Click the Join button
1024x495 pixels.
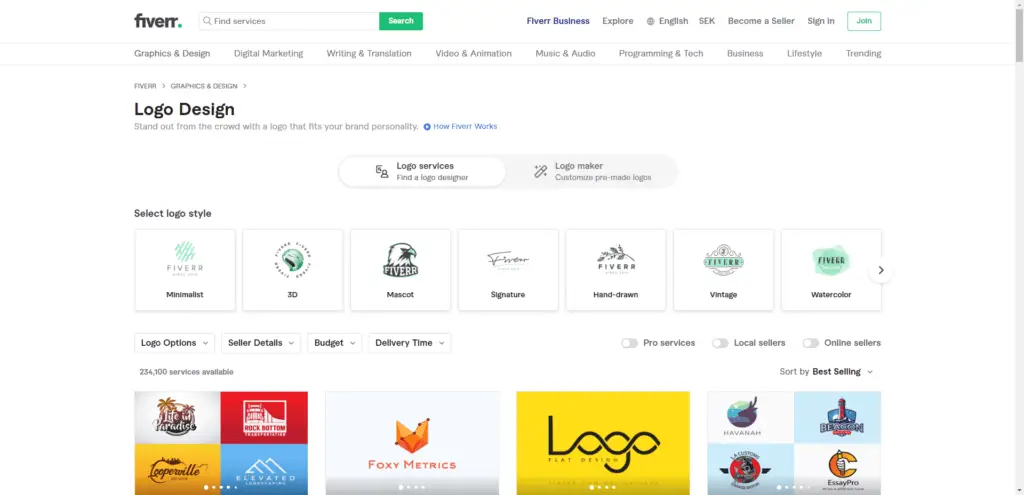tap(864, 21)
